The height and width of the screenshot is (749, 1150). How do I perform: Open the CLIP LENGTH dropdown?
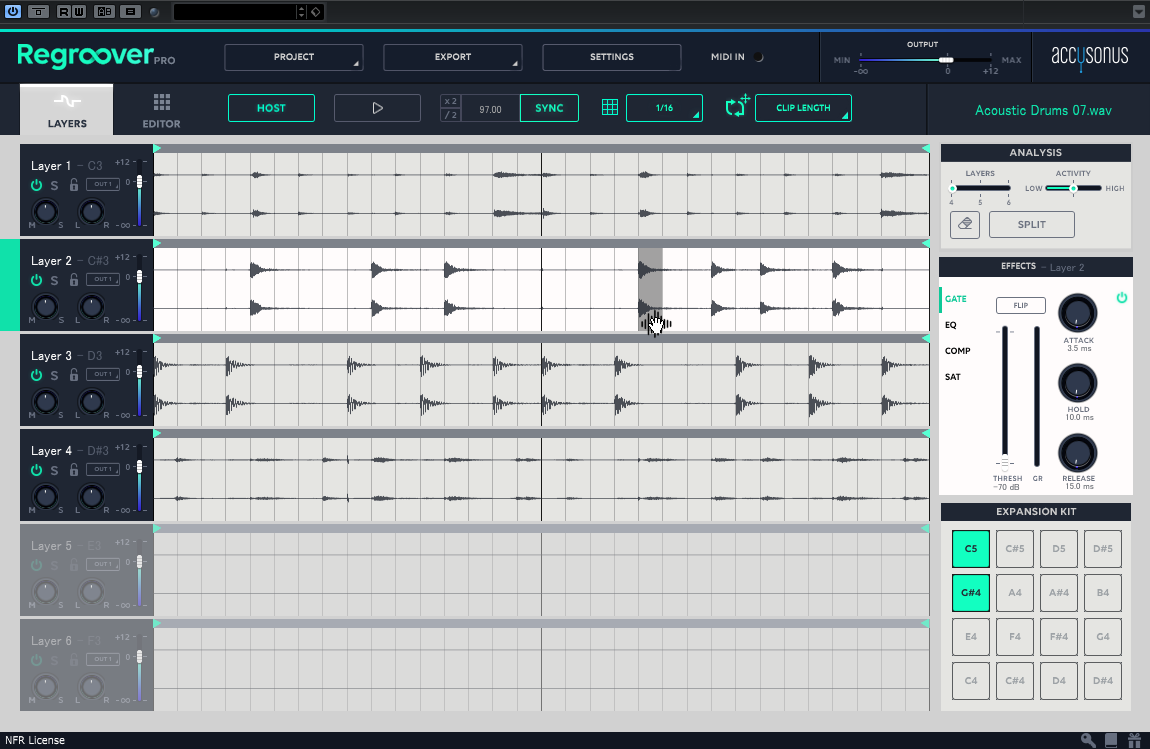click(x=803, y=108)
